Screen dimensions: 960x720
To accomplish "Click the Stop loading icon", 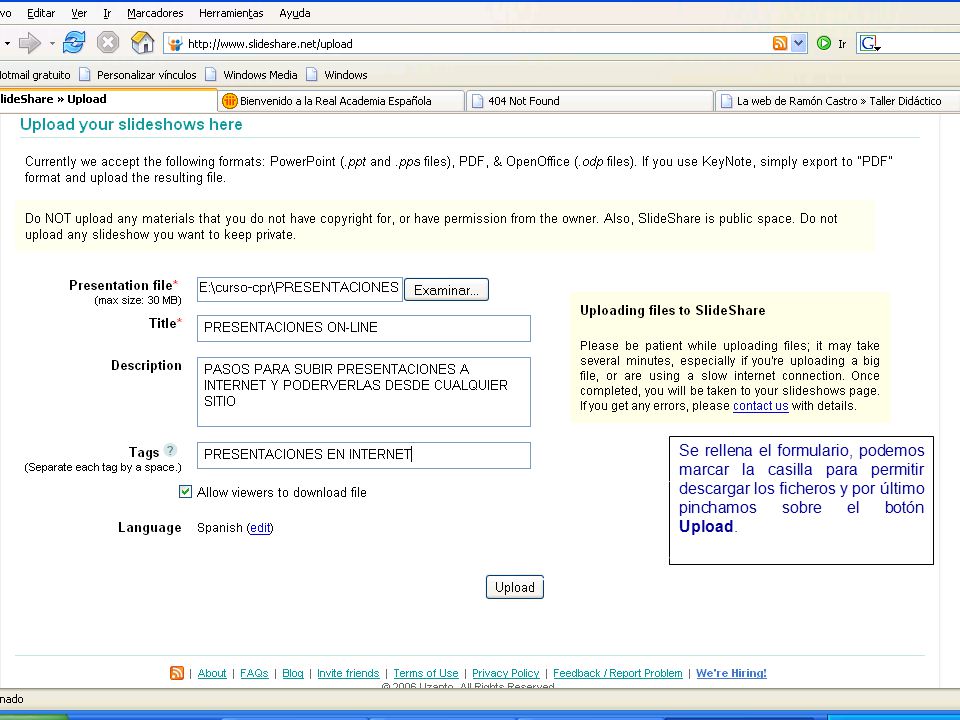I will pos(108,43).
